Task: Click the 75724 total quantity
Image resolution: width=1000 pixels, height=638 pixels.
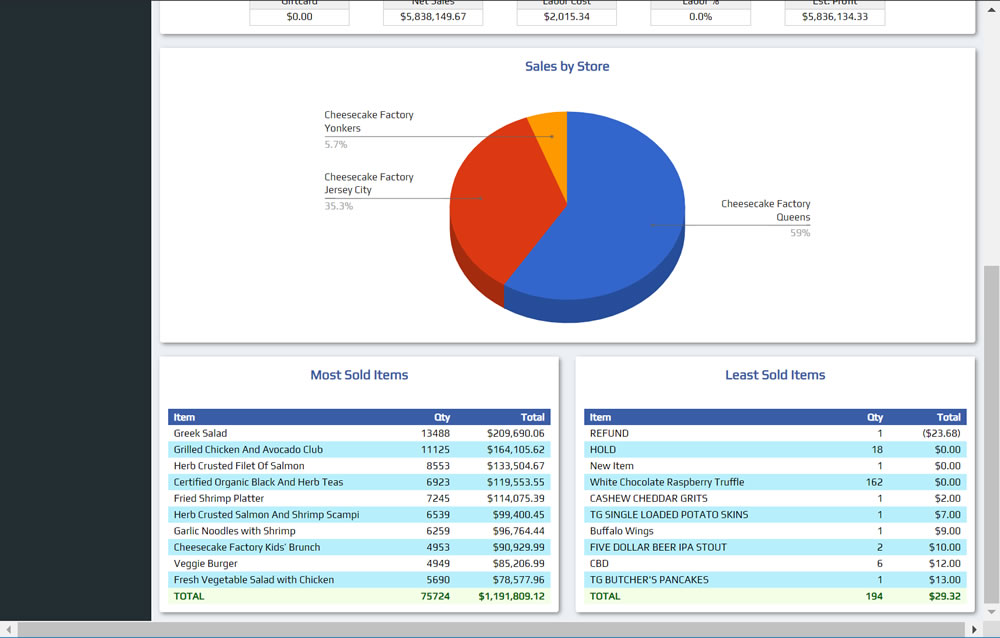Action: pos(435,597)
